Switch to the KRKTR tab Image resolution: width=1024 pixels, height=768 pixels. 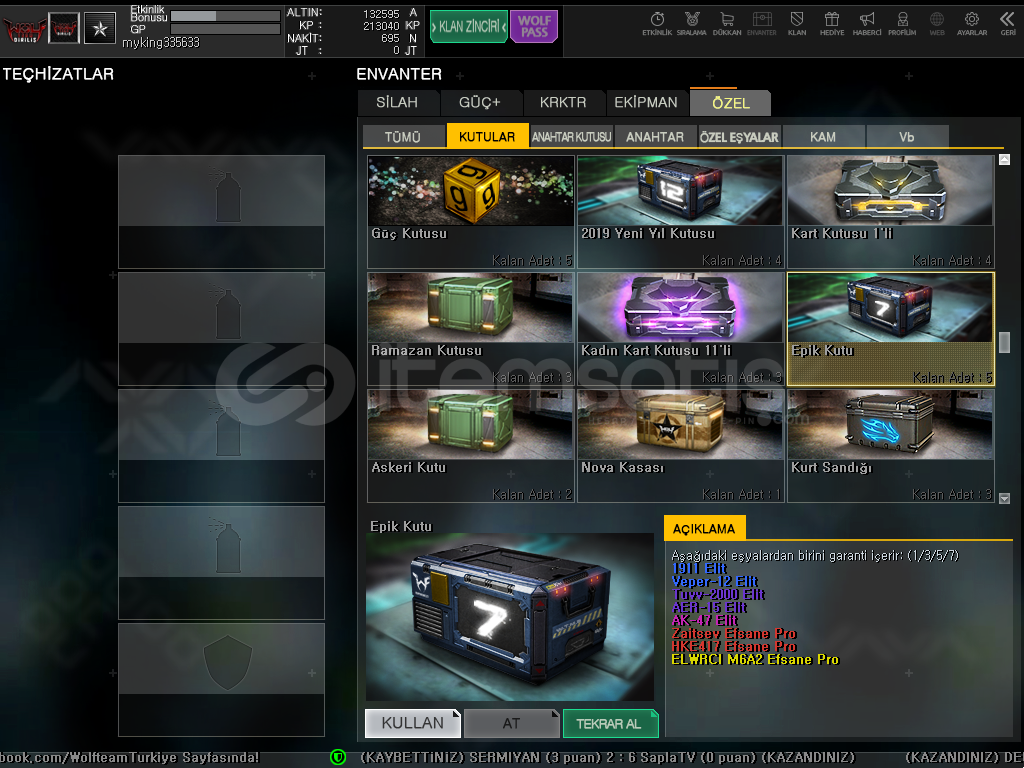[x=563, y=103]
